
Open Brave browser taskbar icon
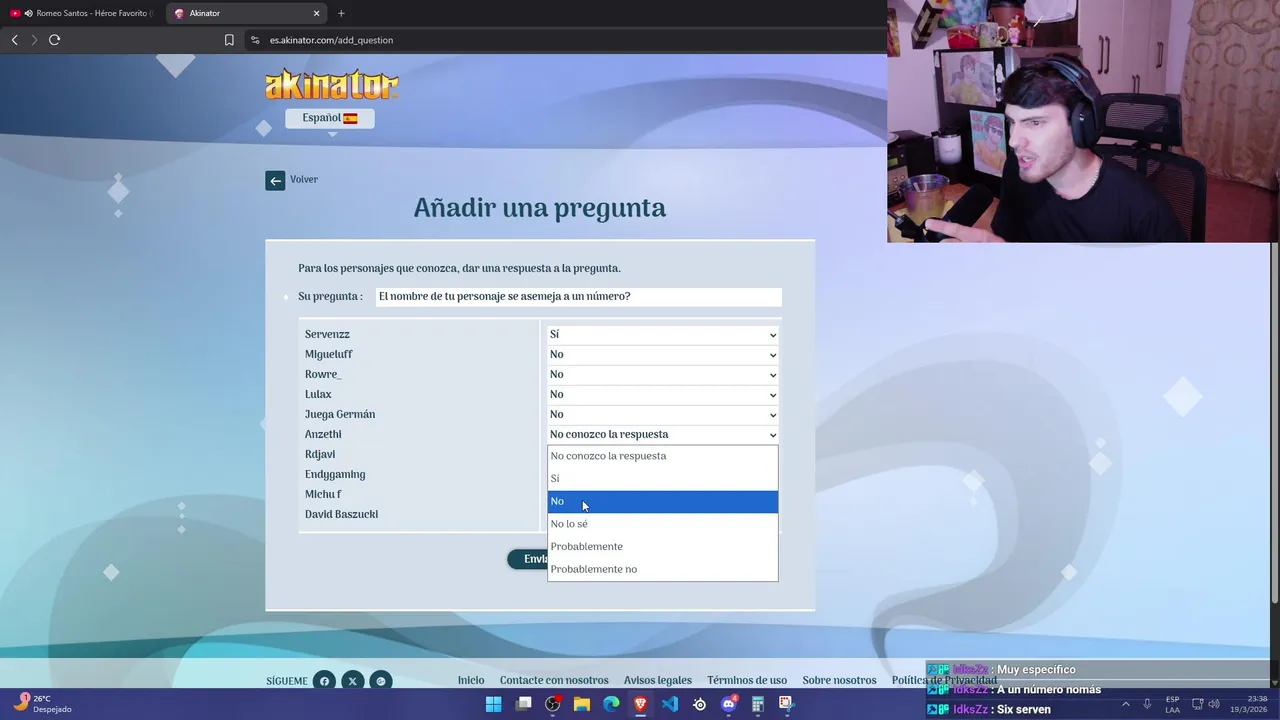coord(641,704)
